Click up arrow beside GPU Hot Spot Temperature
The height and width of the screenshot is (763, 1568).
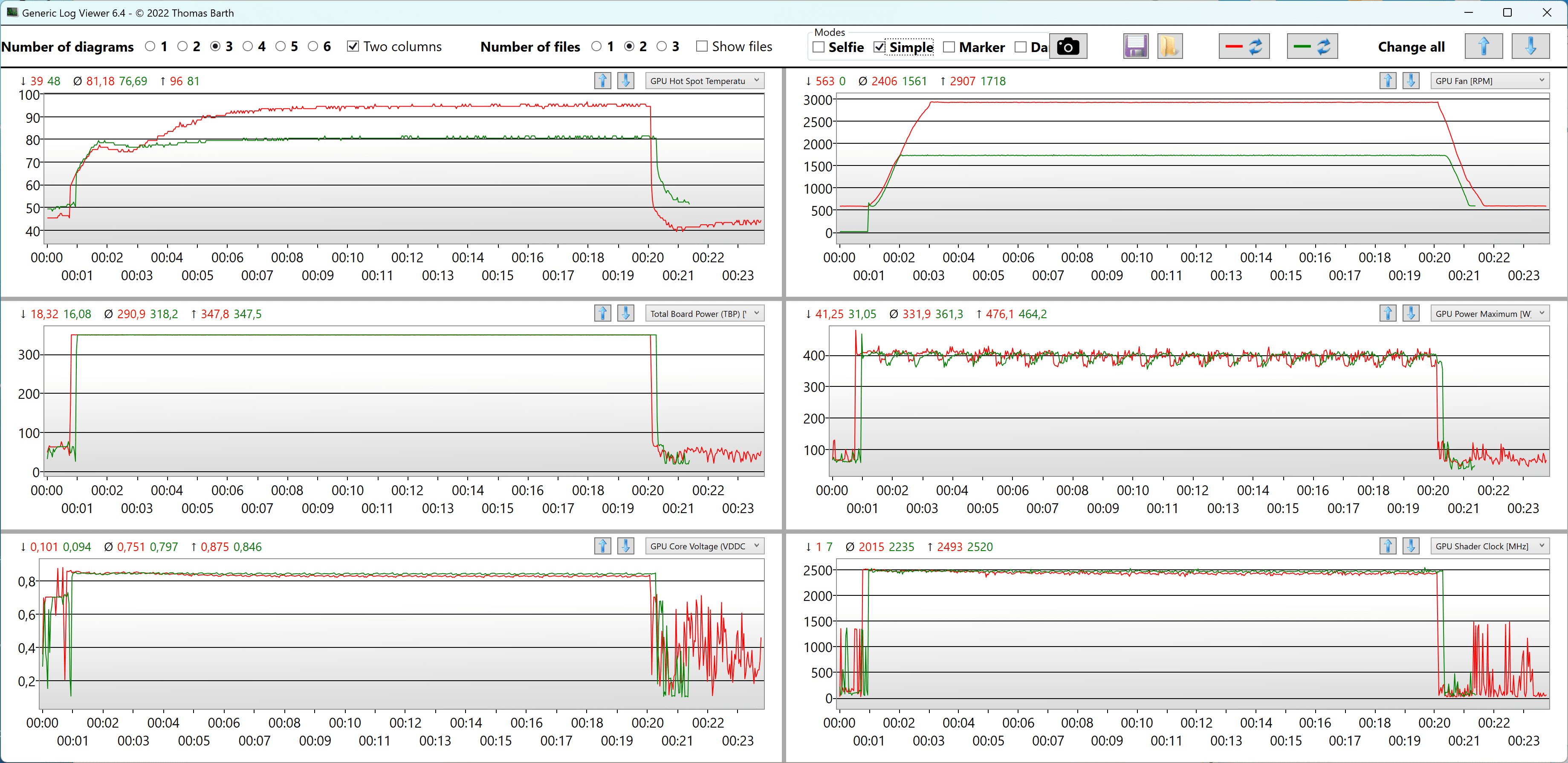603,80
